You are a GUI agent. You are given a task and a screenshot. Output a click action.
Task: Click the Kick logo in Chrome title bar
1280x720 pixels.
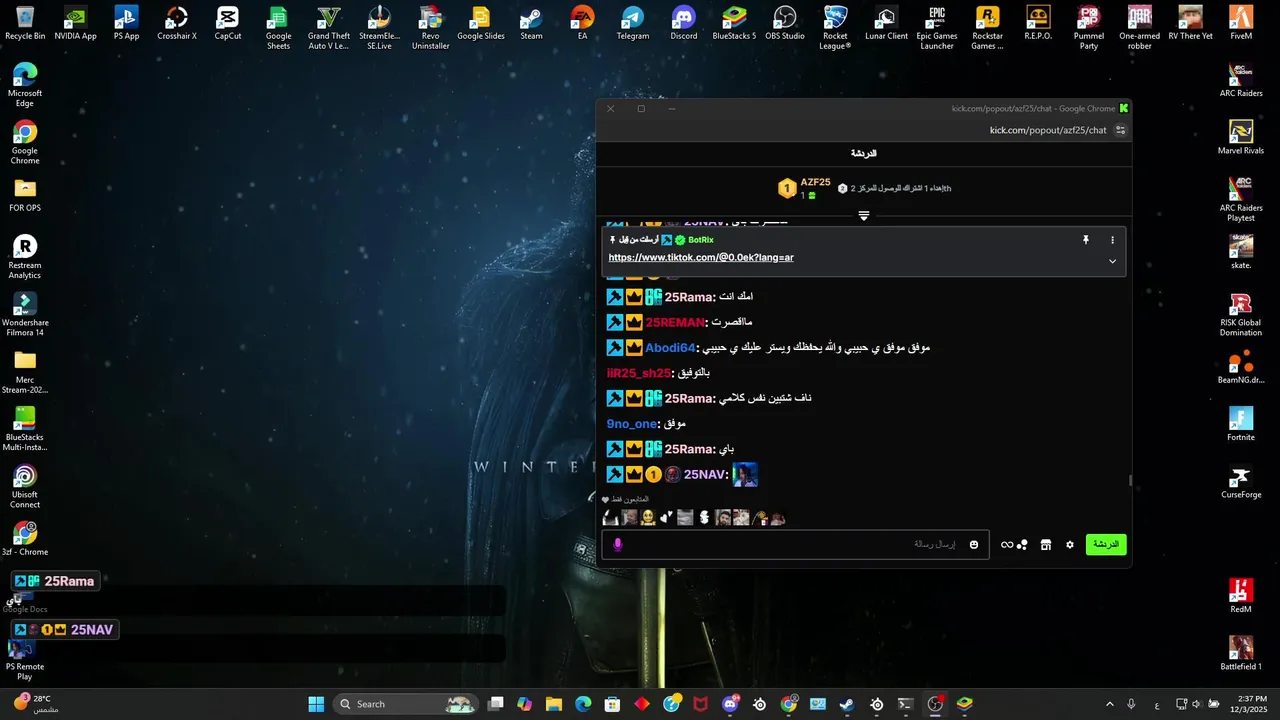tap(1124, 108)
